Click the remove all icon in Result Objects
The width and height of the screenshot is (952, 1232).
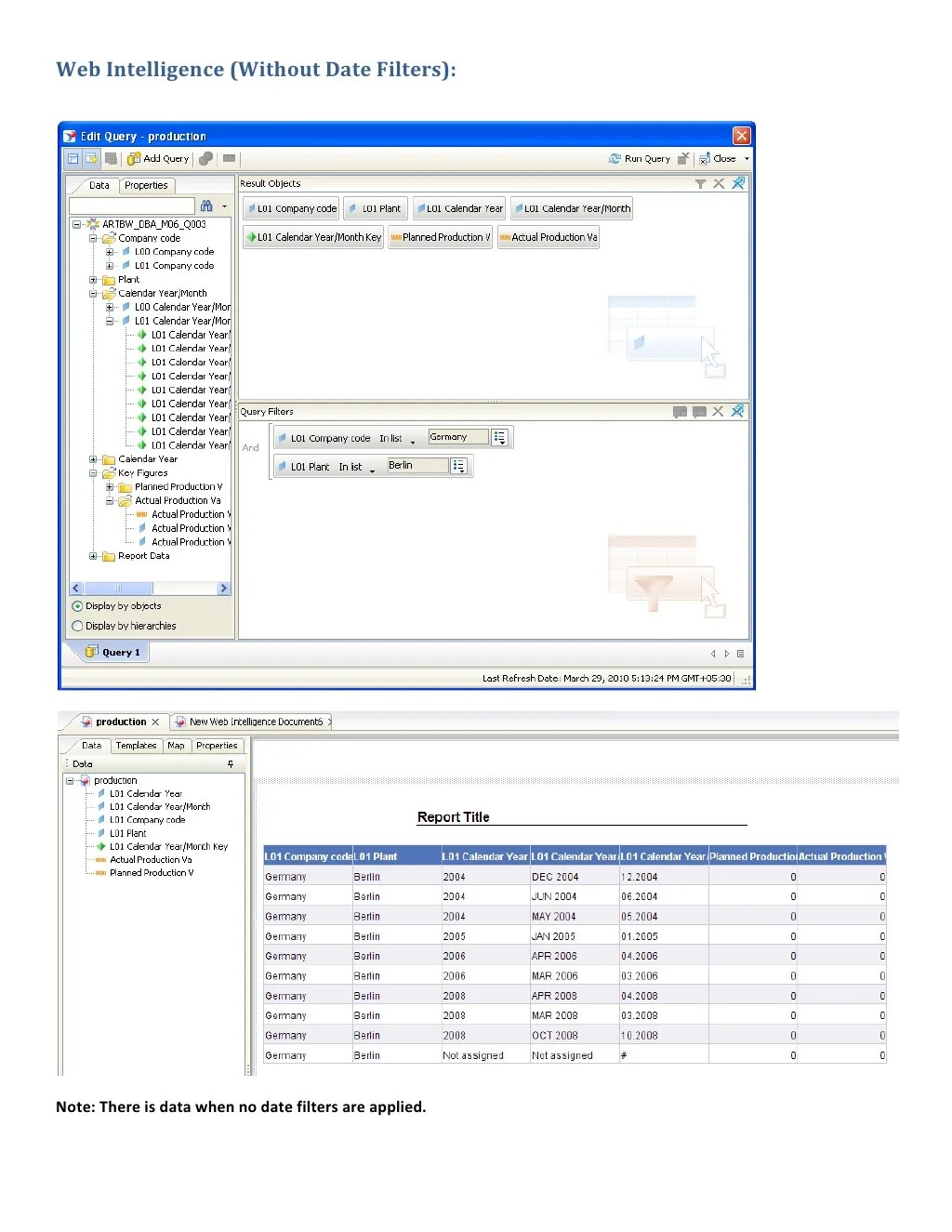719,183
